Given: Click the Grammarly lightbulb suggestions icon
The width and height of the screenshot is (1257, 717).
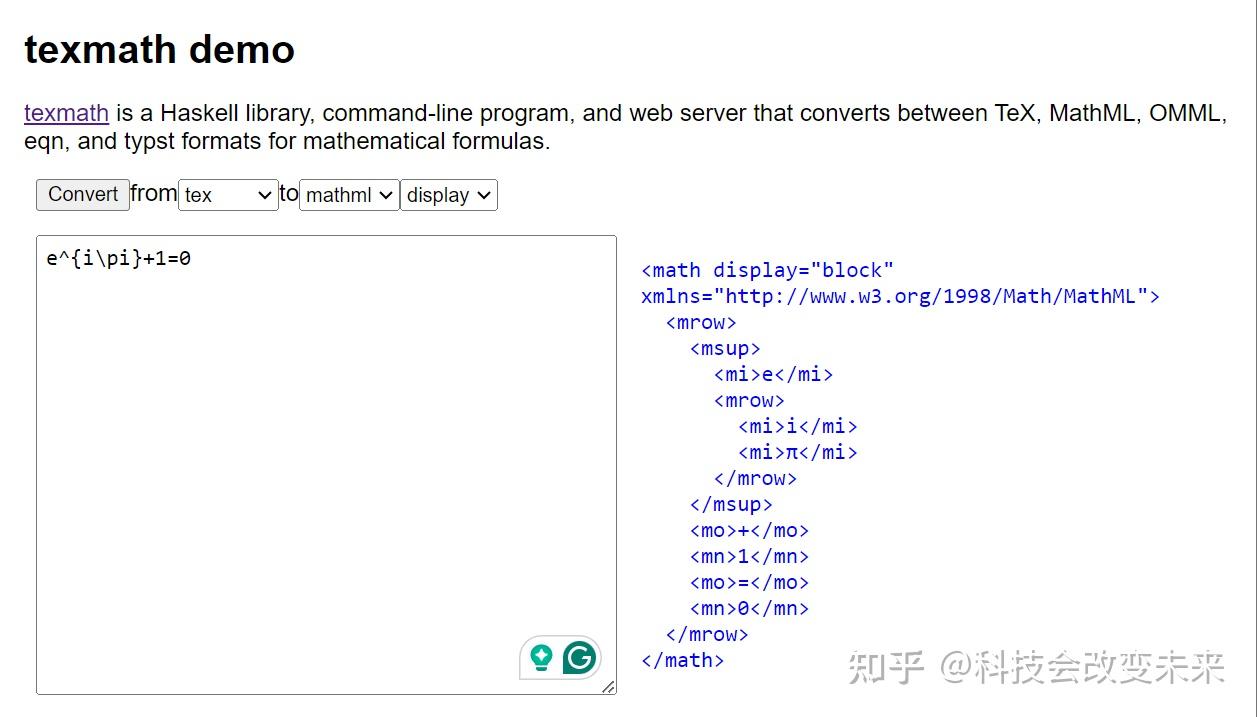Looking at the screenshot, I should point(541,657).
